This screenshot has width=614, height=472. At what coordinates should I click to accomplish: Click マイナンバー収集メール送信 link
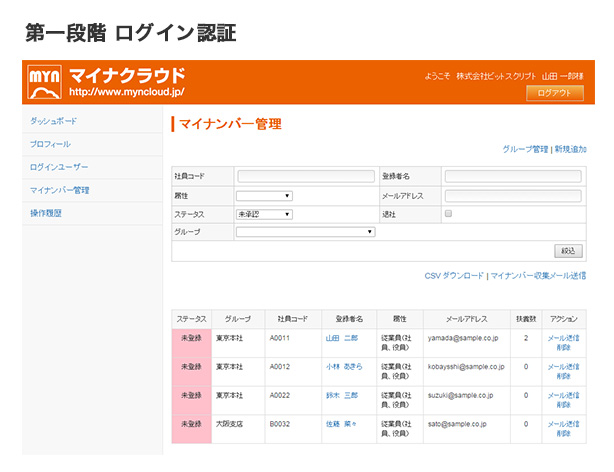pos(538,276)
